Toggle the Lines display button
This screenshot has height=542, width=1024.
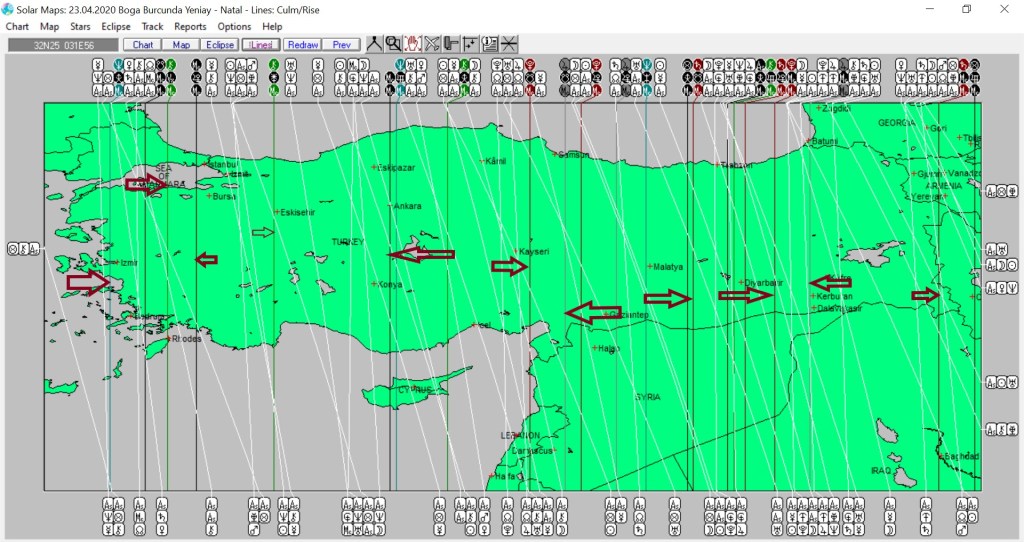260,45
